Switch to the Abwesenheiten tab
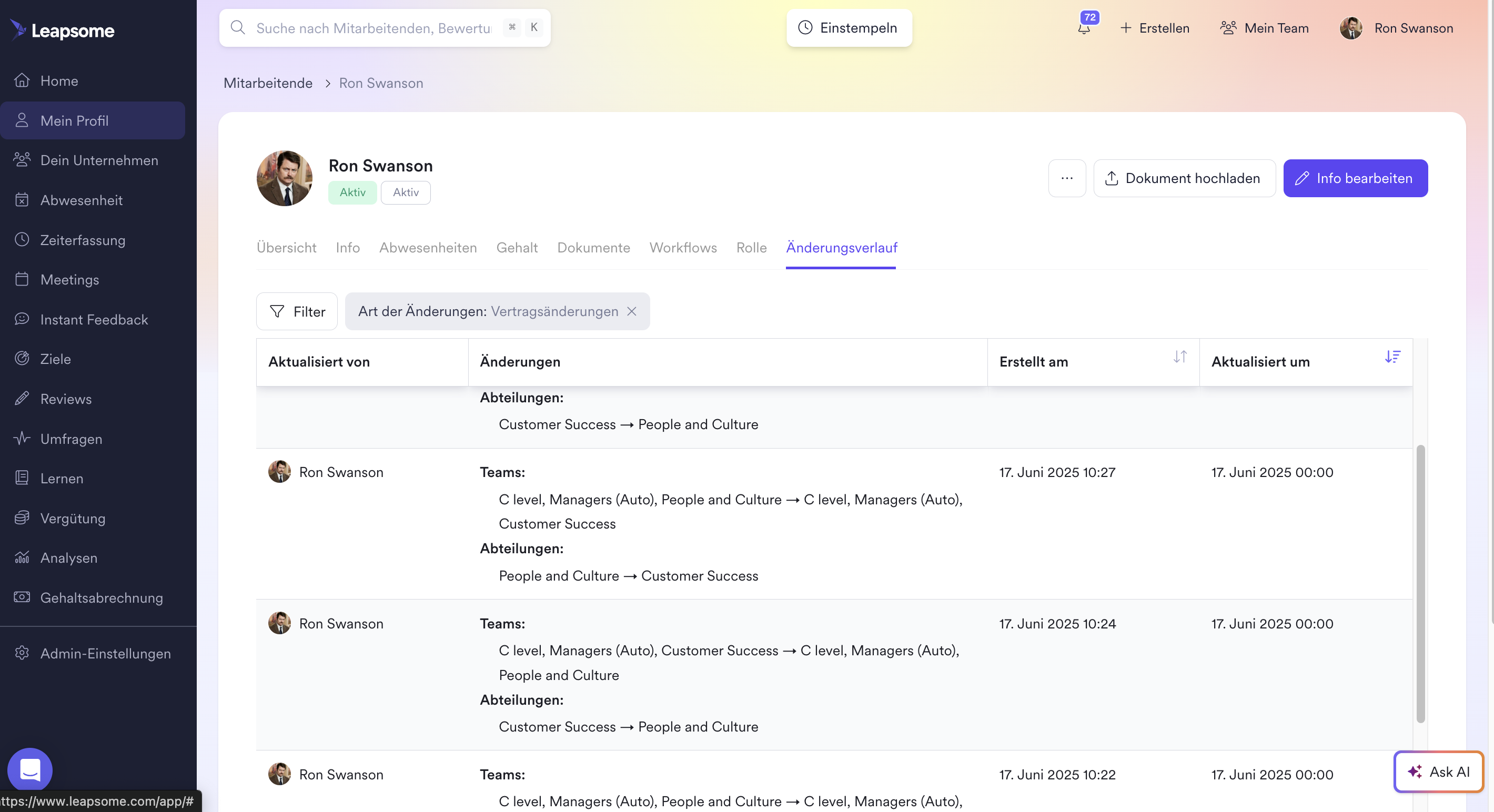This screenshot has height=812, width=1494. click(x=428, y=248)
